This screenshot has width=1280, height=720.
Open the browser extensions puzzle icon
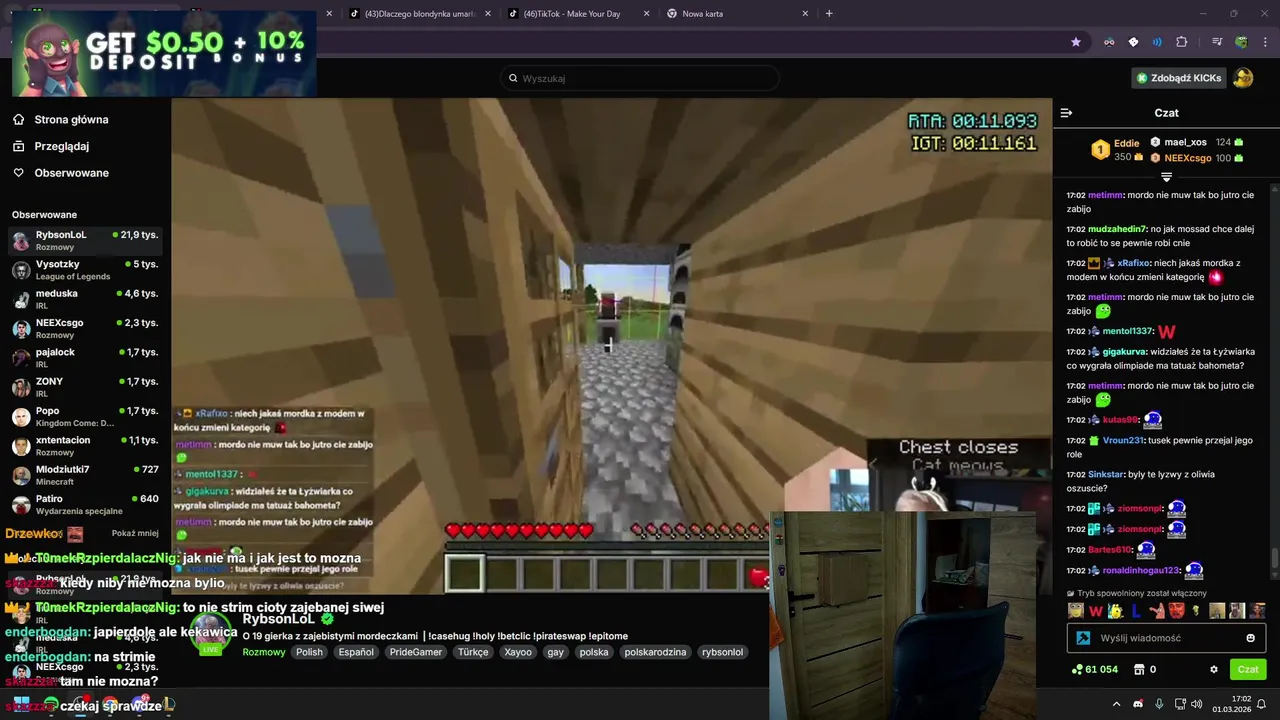pos(1181,42)
